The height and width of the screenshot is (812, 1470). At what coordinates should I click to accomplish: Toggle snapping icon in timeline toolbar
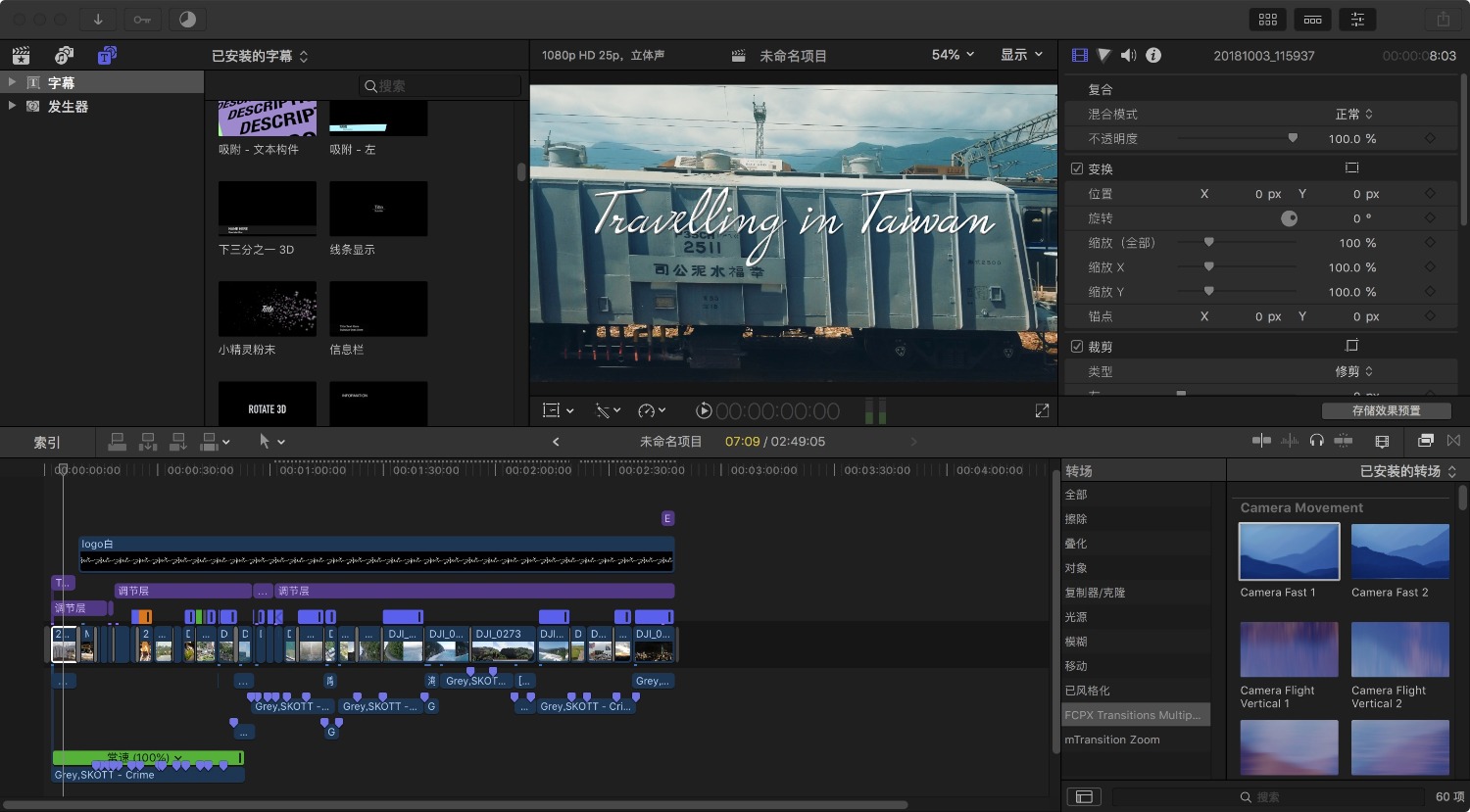click(x=1344, y=441)
